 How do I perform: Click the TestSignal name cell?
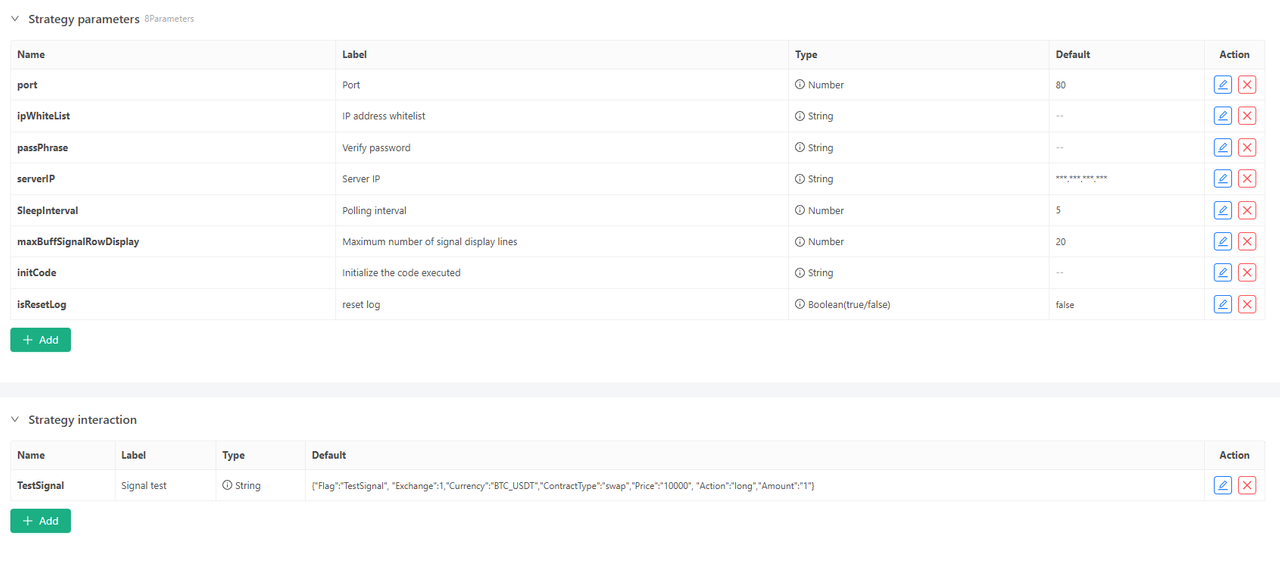point(63,485)
